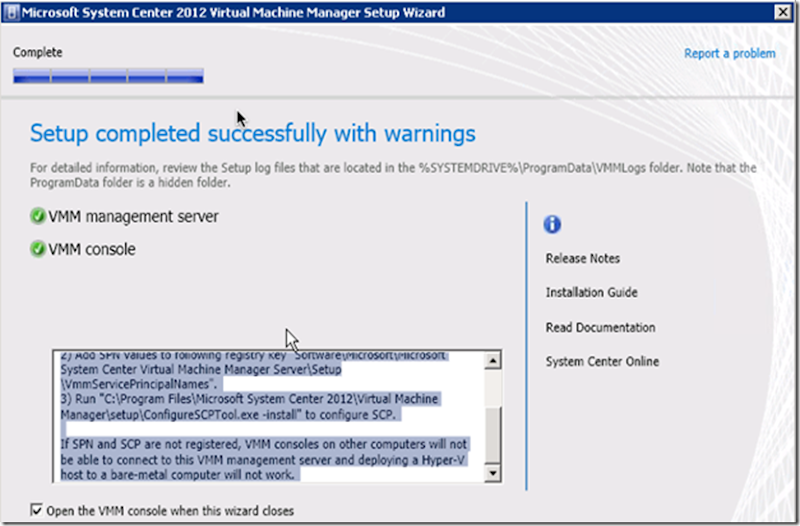Click the 'Complete' status label
Image resolution: width=800 pixels, height=526 pixels.
tap(38, 52)
